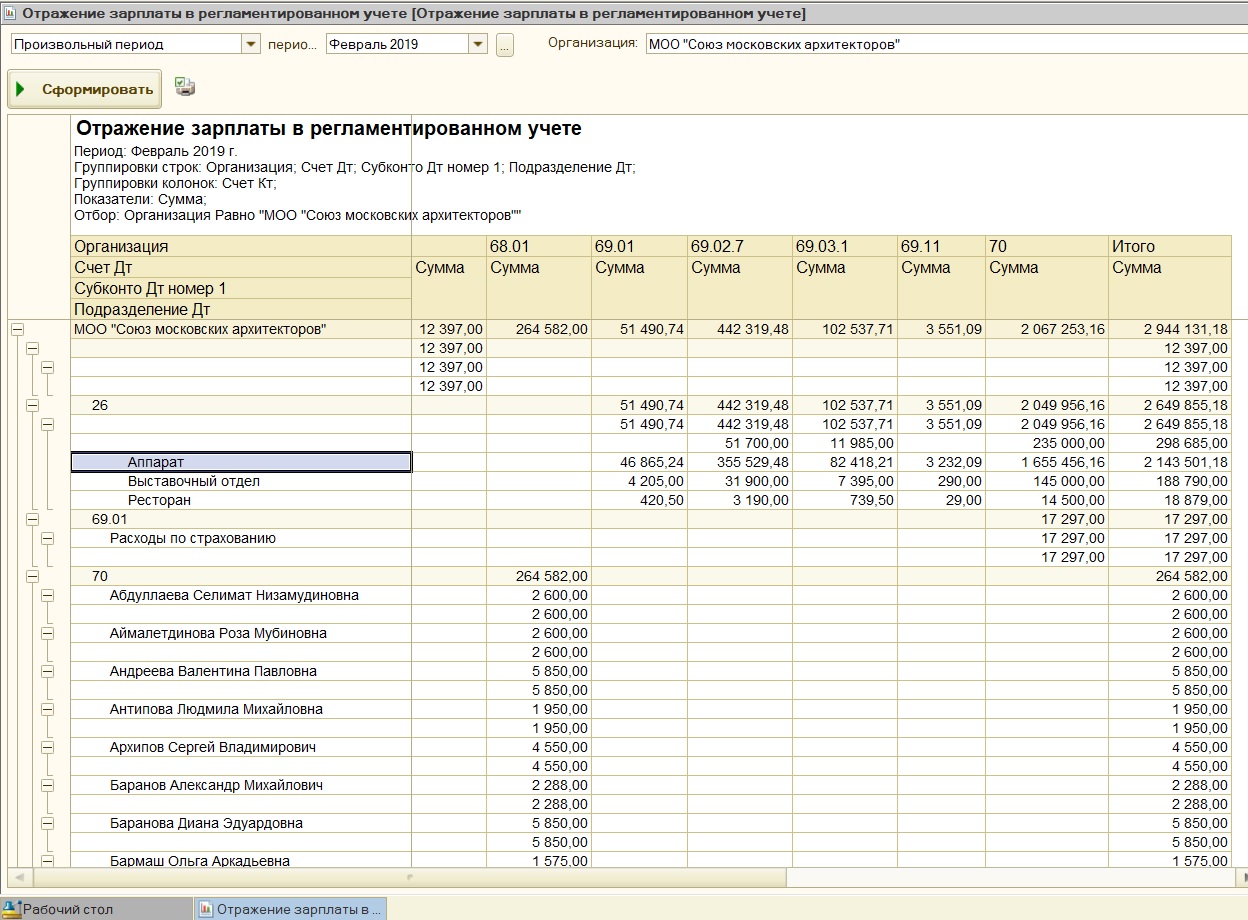Click the ellipsis period selection button
Image resolution: width=1248 pixels, height=920 pixels.
505,45
